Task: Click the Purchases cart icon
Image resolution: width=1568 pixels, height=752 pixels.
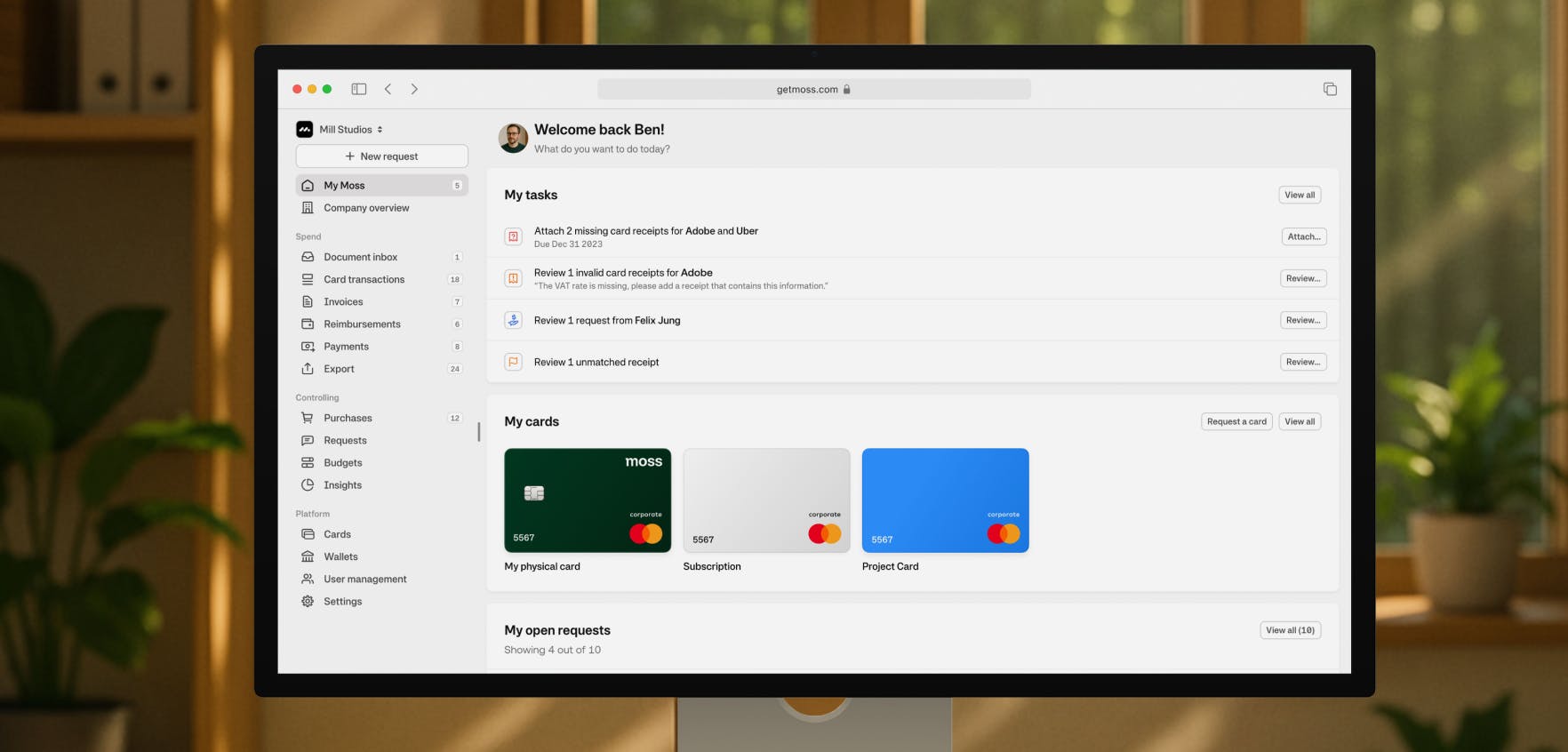Action: pos(308,418)
